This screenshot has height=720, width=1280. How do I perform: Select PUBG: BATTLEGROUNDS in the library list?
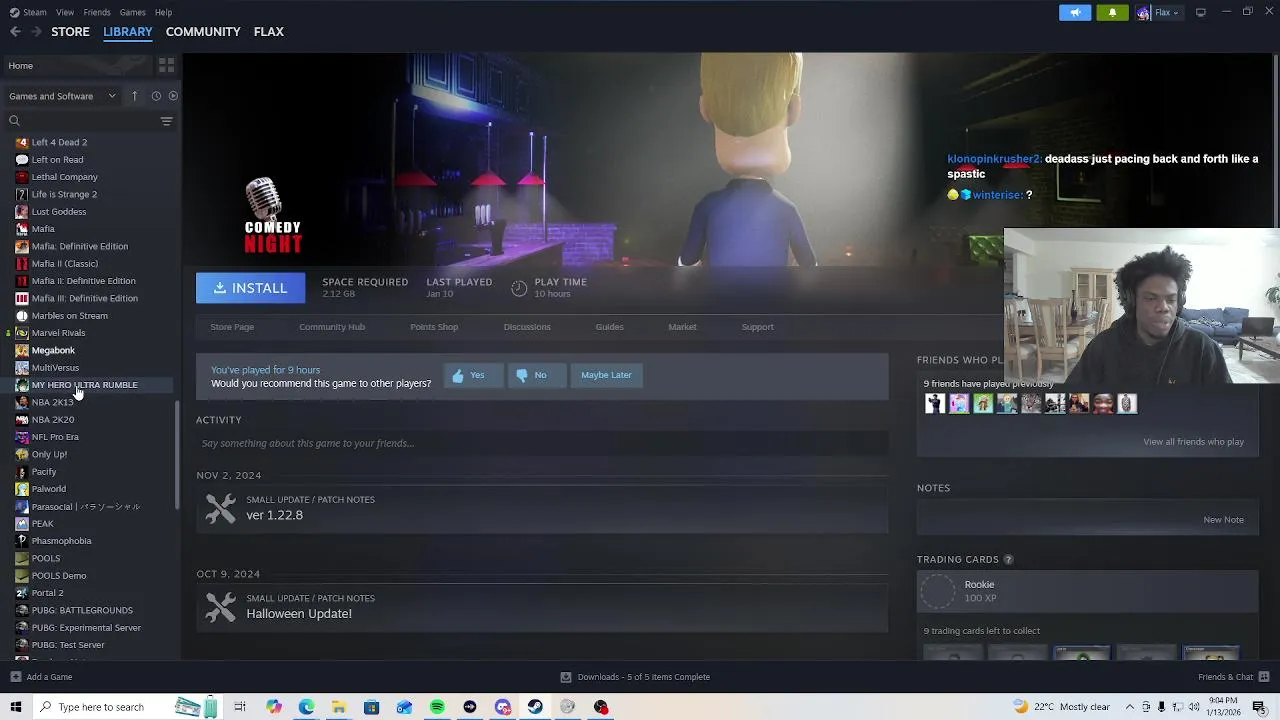82,610
